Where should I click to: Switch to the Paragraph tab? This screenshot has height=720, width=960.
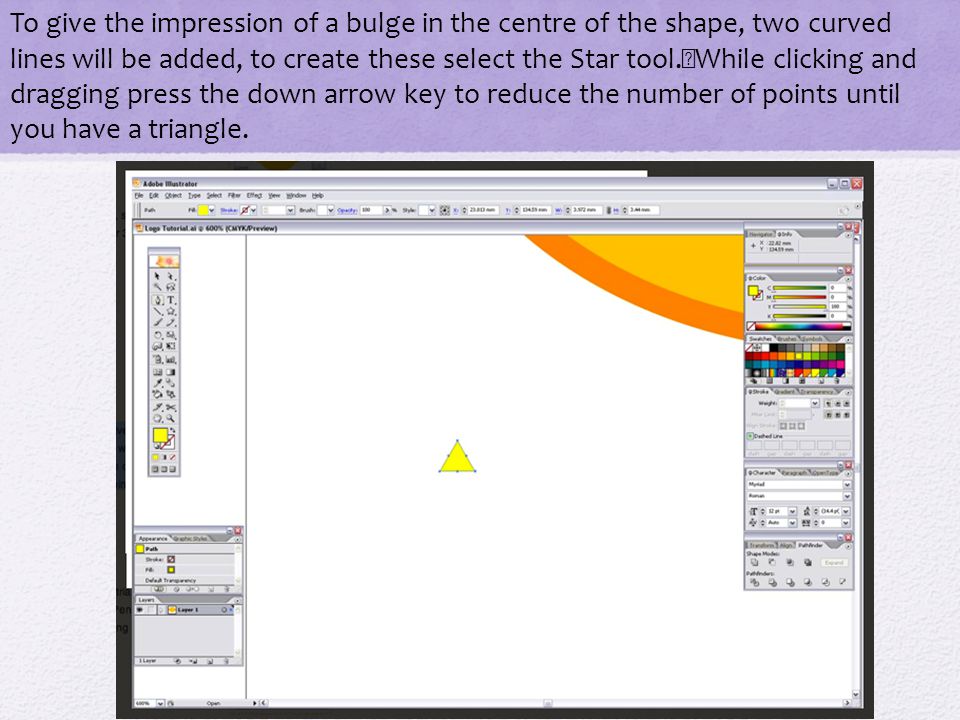pyautogui.click(x=793, y=473)
